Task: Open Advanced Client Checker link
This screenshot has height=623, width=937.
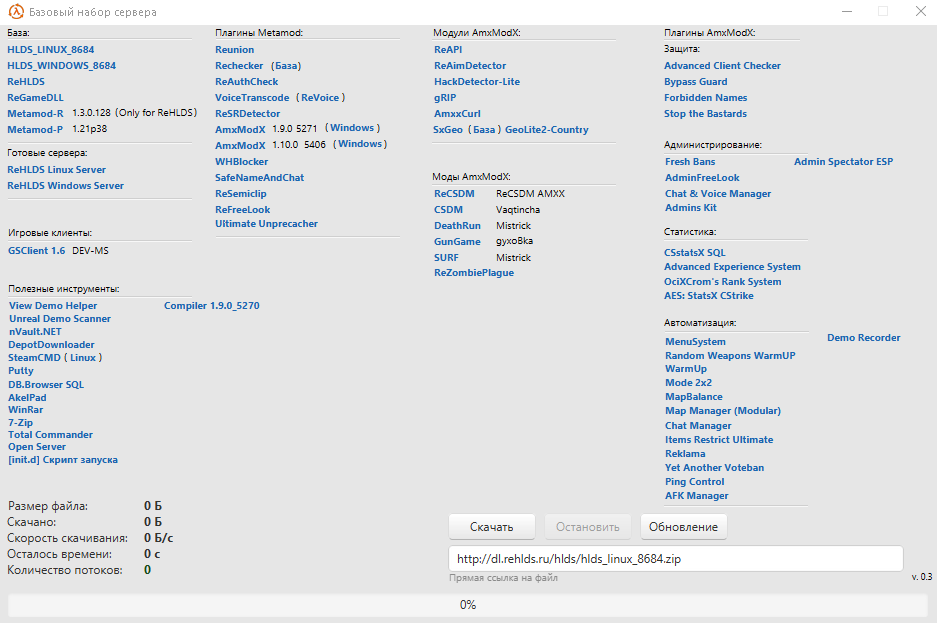Action: coord(722,66)
